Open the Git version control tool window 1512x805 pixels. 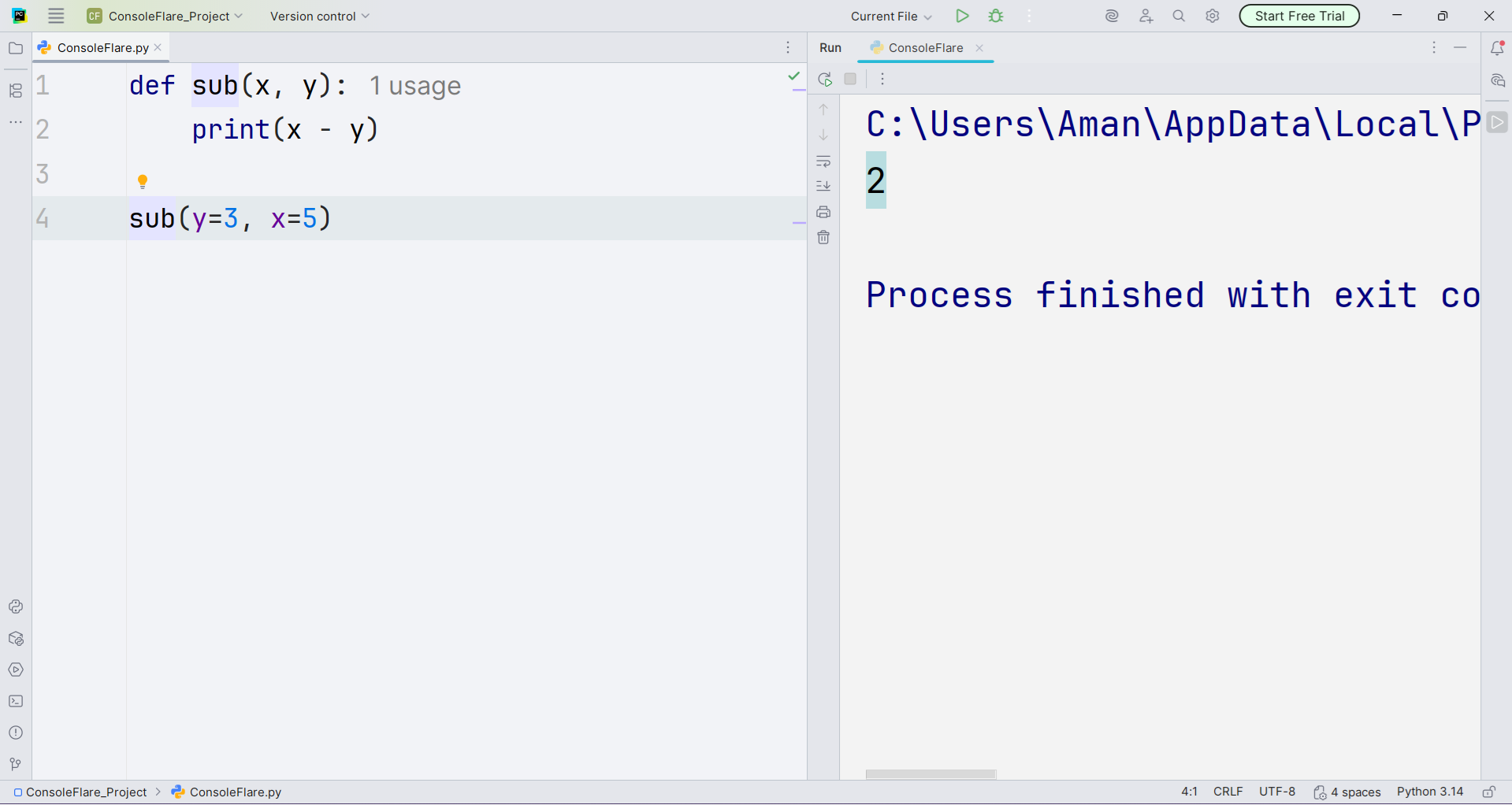coord(16,764)
